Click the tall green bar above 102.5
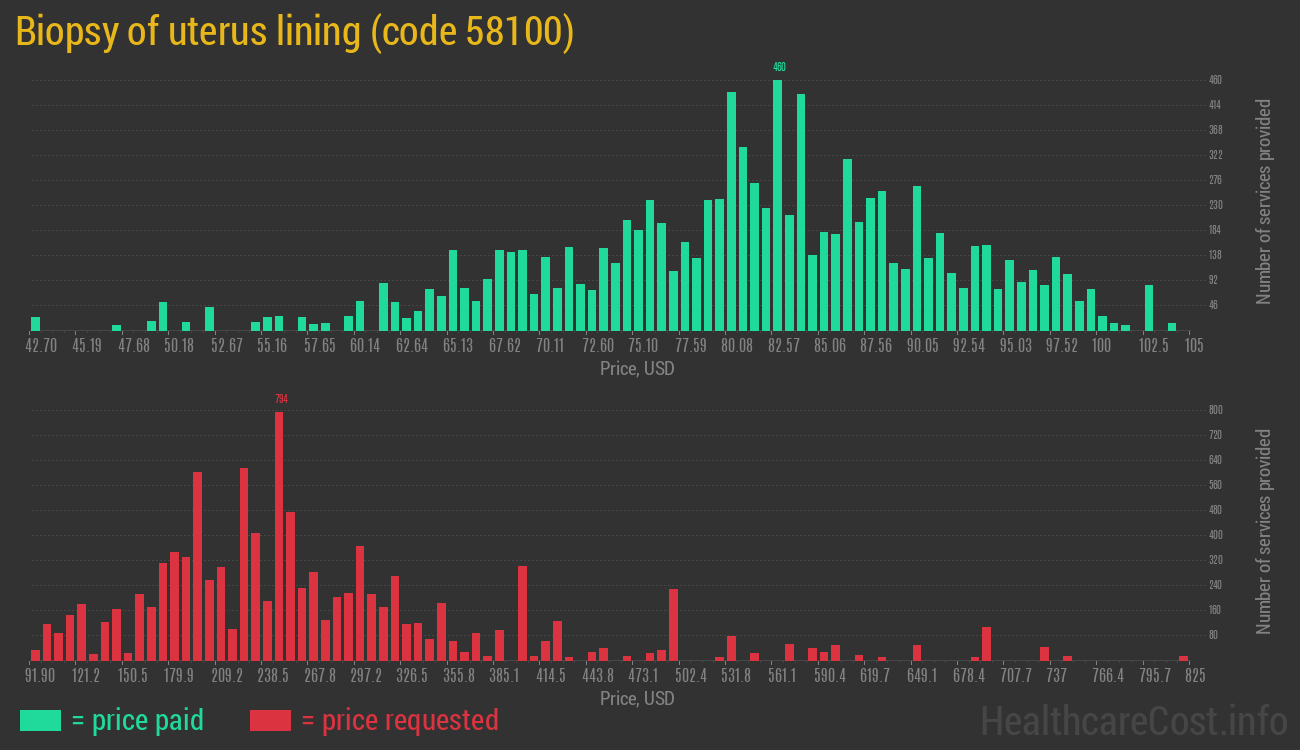1300x750 pixels. [1149, 308]
